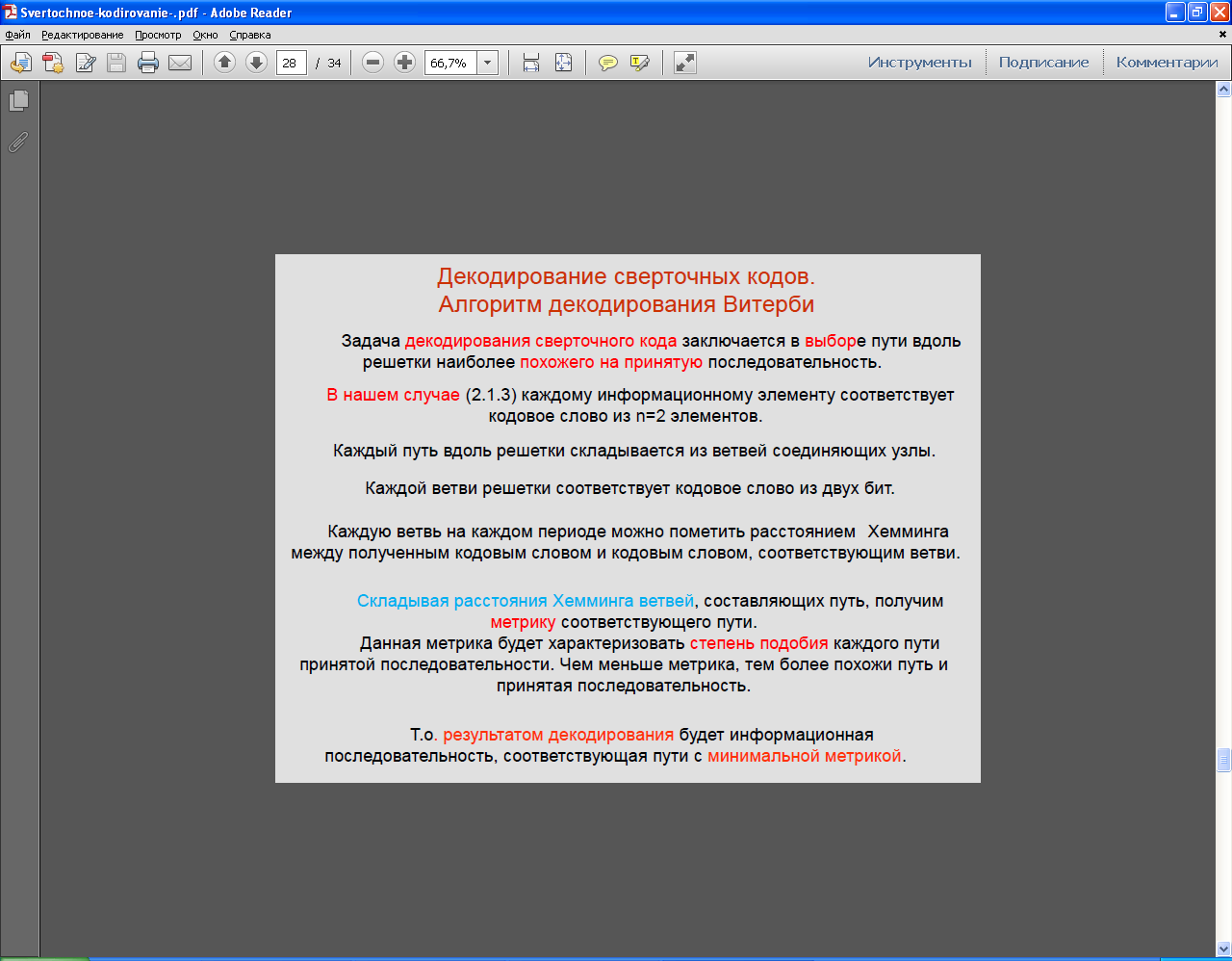Viewport: 1232px width, 961px height.
Task: Open the Инструменты panel
Action: pyautogui.click(x=920, y=63)
